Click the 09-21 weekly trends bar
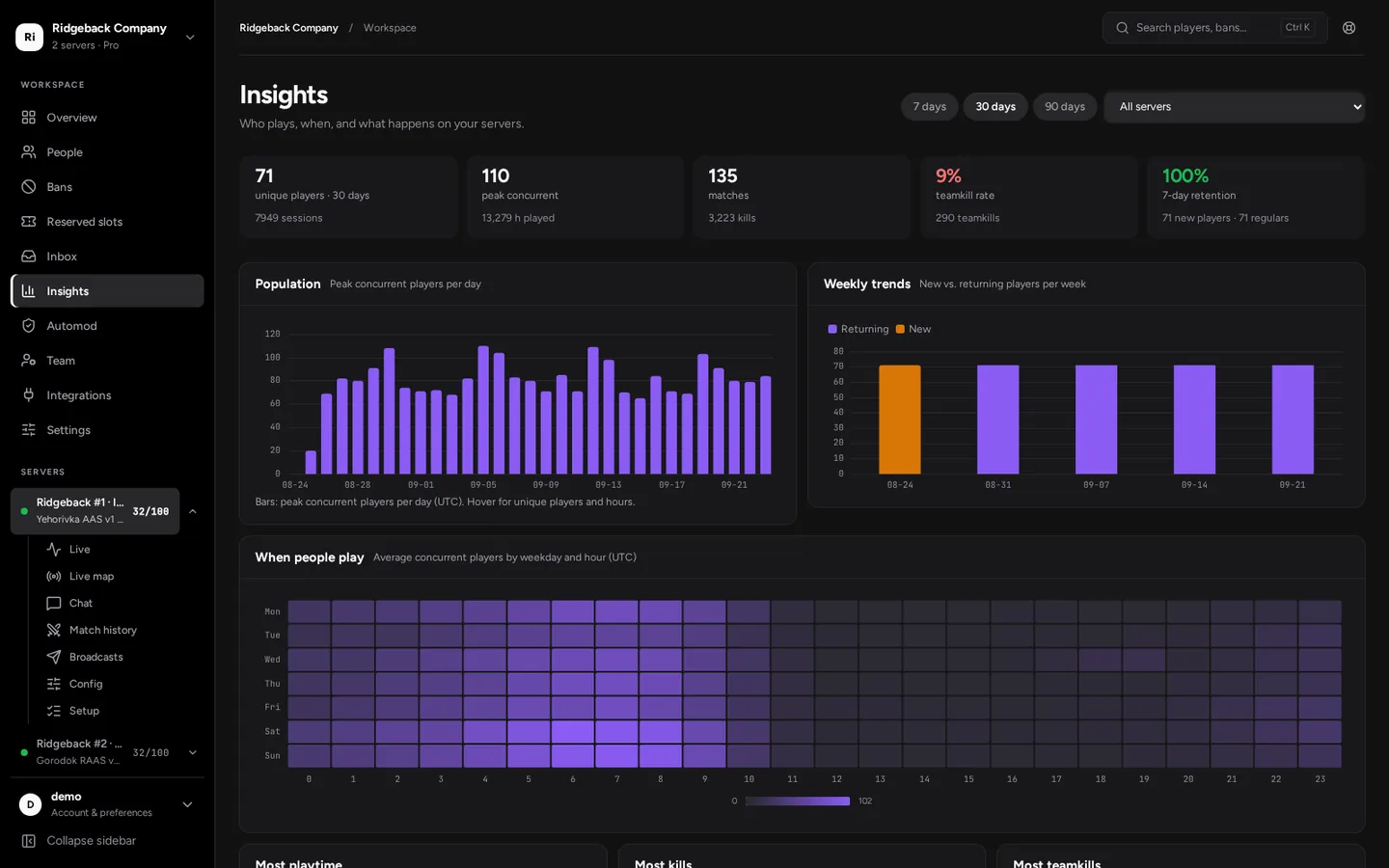 (1293, 420)
